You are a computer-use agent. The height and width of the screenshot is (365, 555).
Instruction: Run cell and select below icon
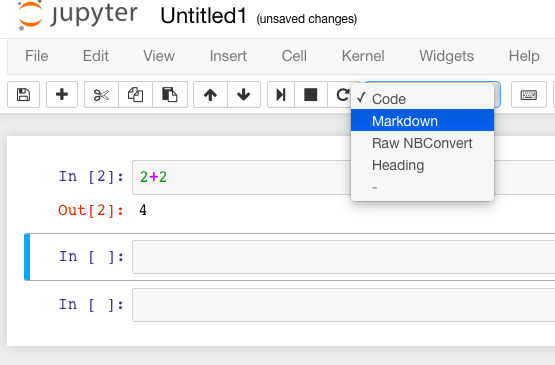click(281, 95)
